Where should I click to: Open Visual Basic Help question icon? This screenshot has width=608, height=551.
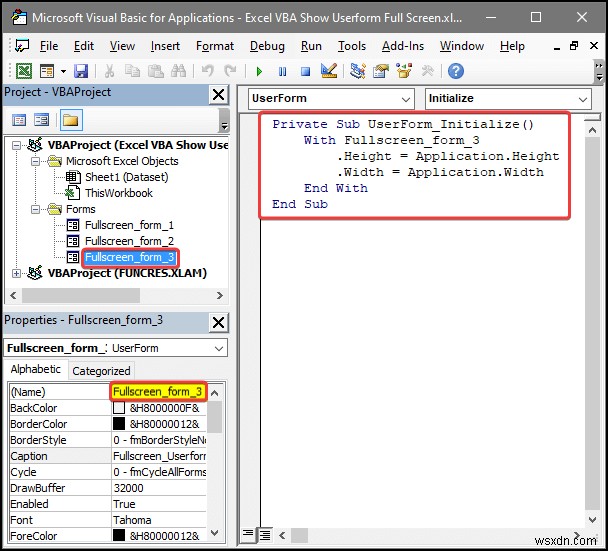(x=456, y=71)
